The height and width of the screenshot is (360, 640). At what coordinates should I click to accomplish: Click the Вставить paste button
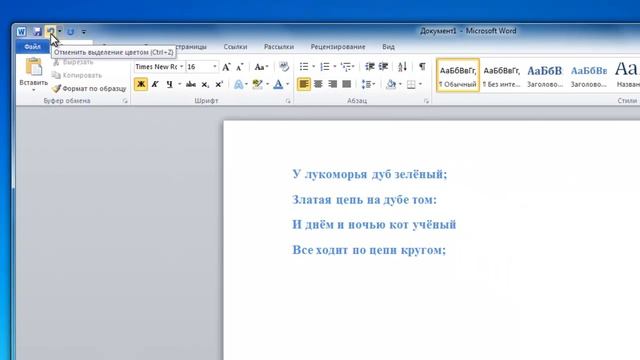coord(33,74)
